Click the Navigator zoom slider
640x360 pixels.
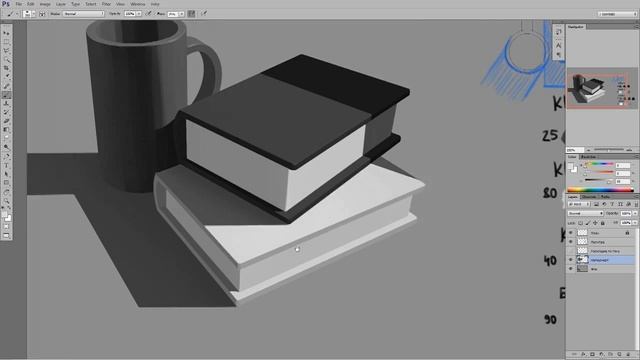tap(609, 150)
